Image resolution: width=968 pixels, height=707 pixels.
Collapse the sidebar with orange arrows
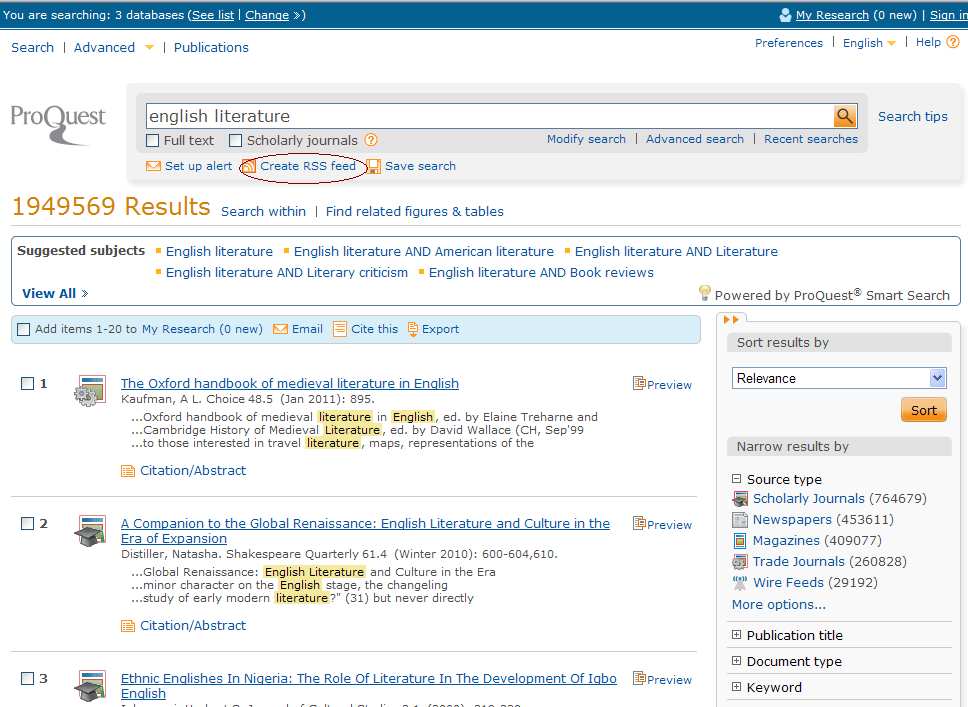tap(731, 319)
